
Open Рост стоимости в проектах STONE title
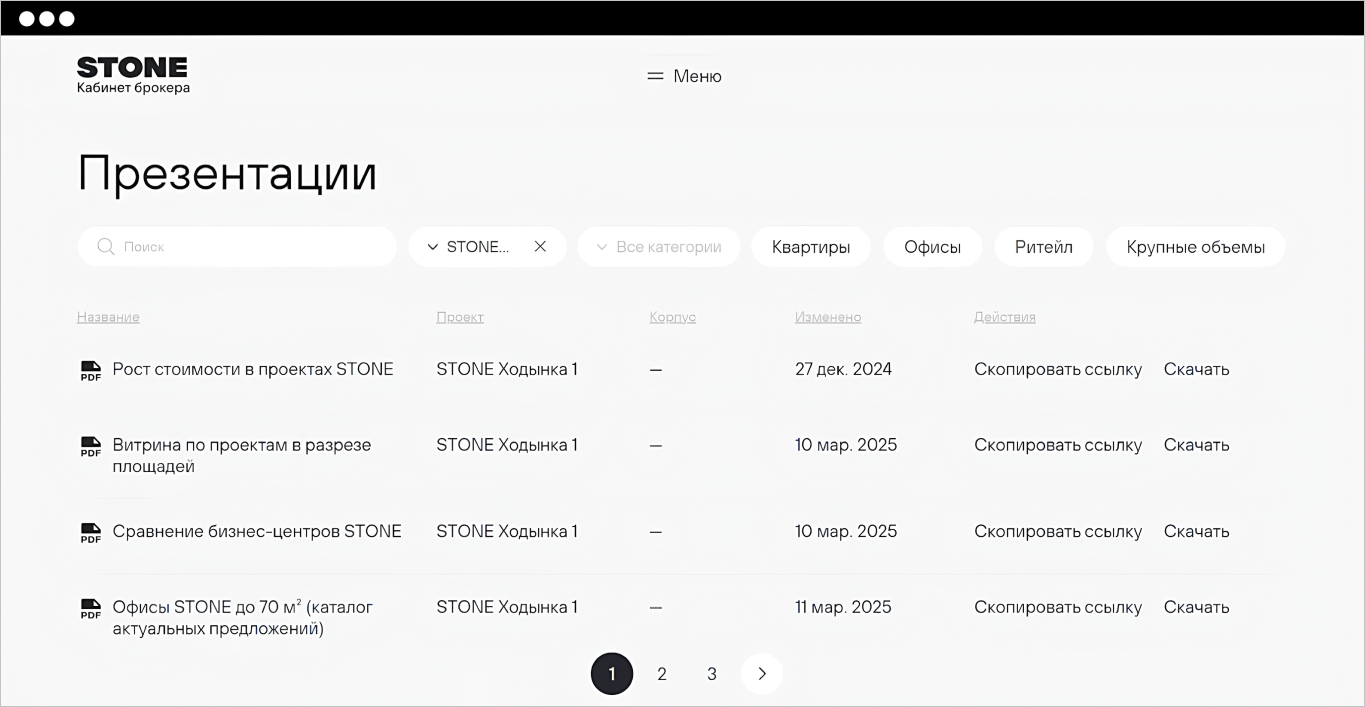253,369
